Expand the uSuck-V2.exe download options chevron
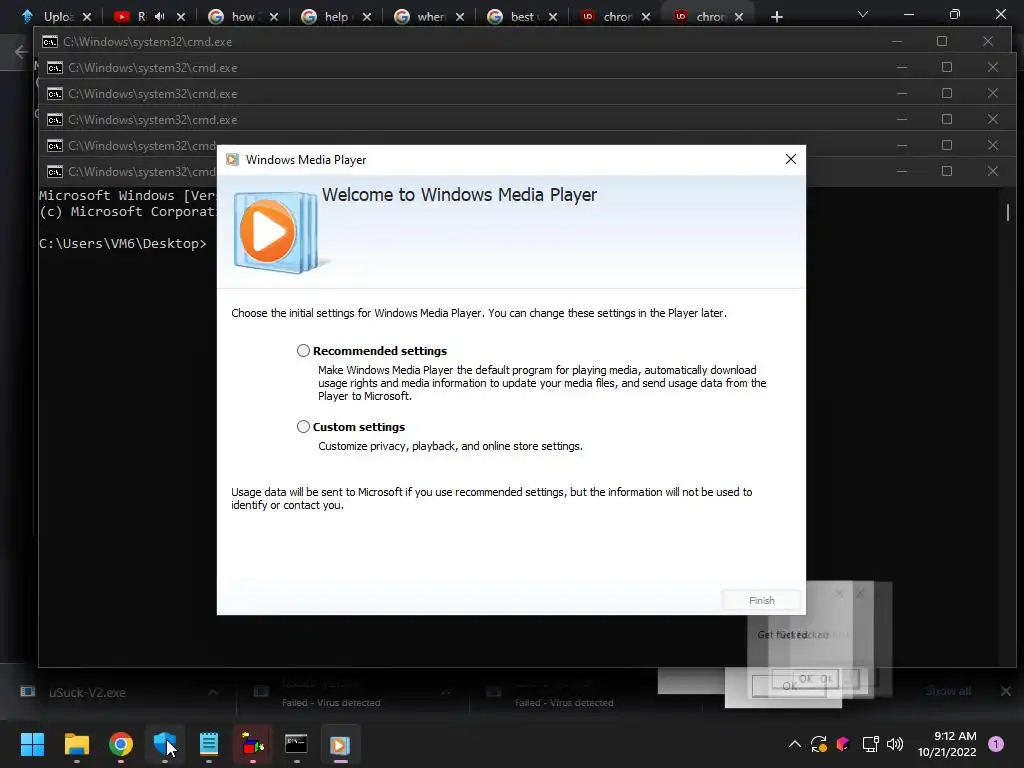Screen dimensions: 1024x768 213,692
